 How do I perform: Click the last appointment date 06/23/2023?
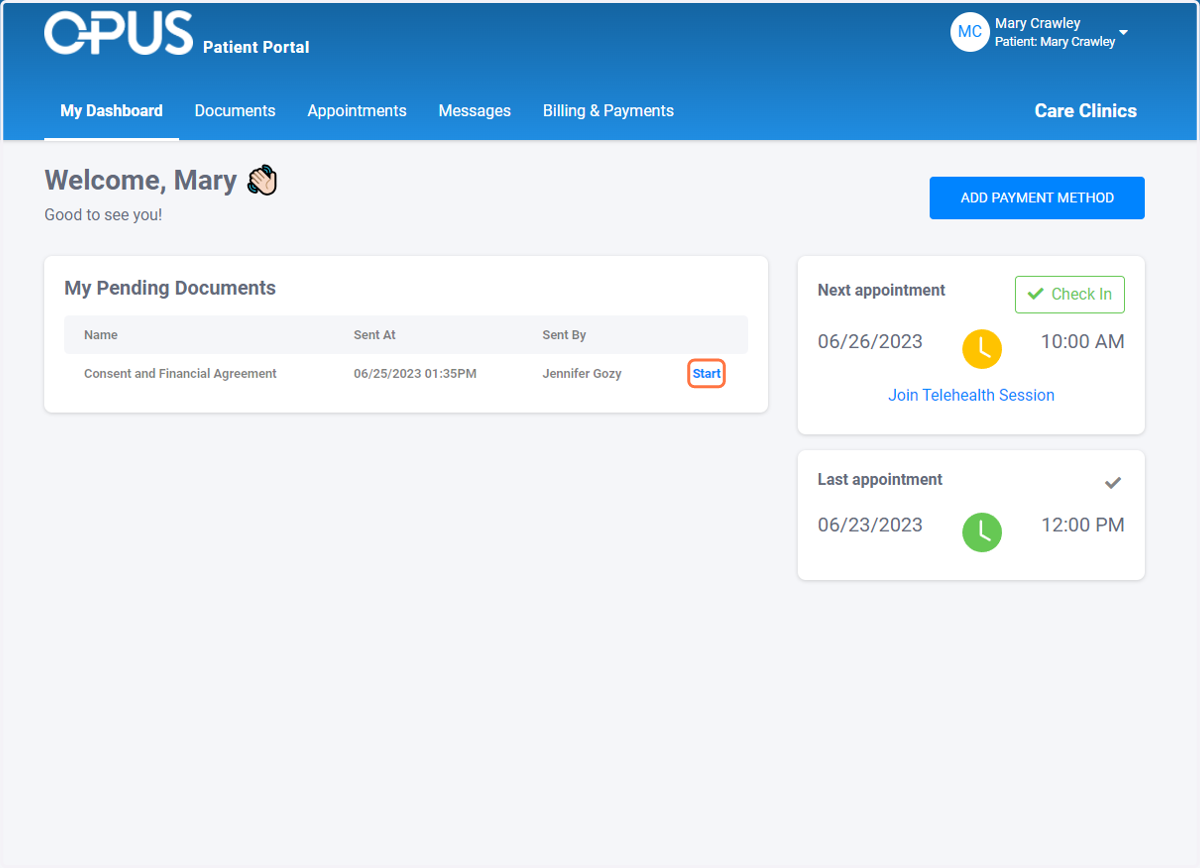870,525
